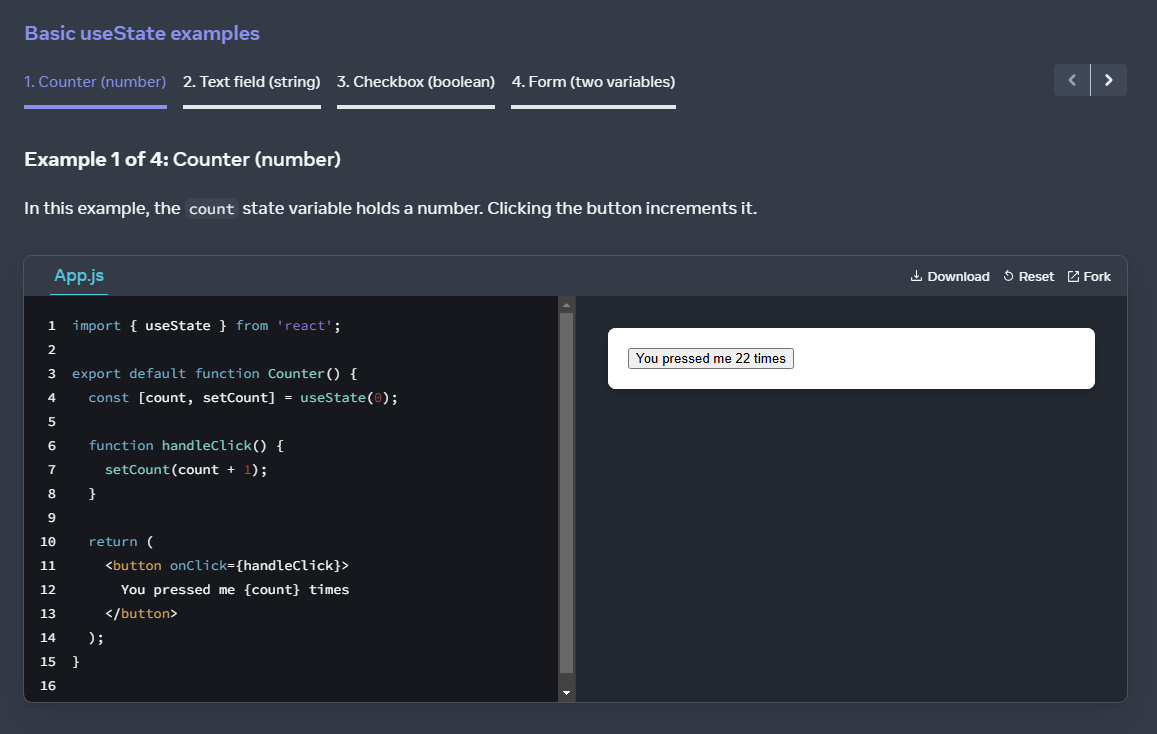Click line number 7 in the editor gutter

[x=51, y=469]
